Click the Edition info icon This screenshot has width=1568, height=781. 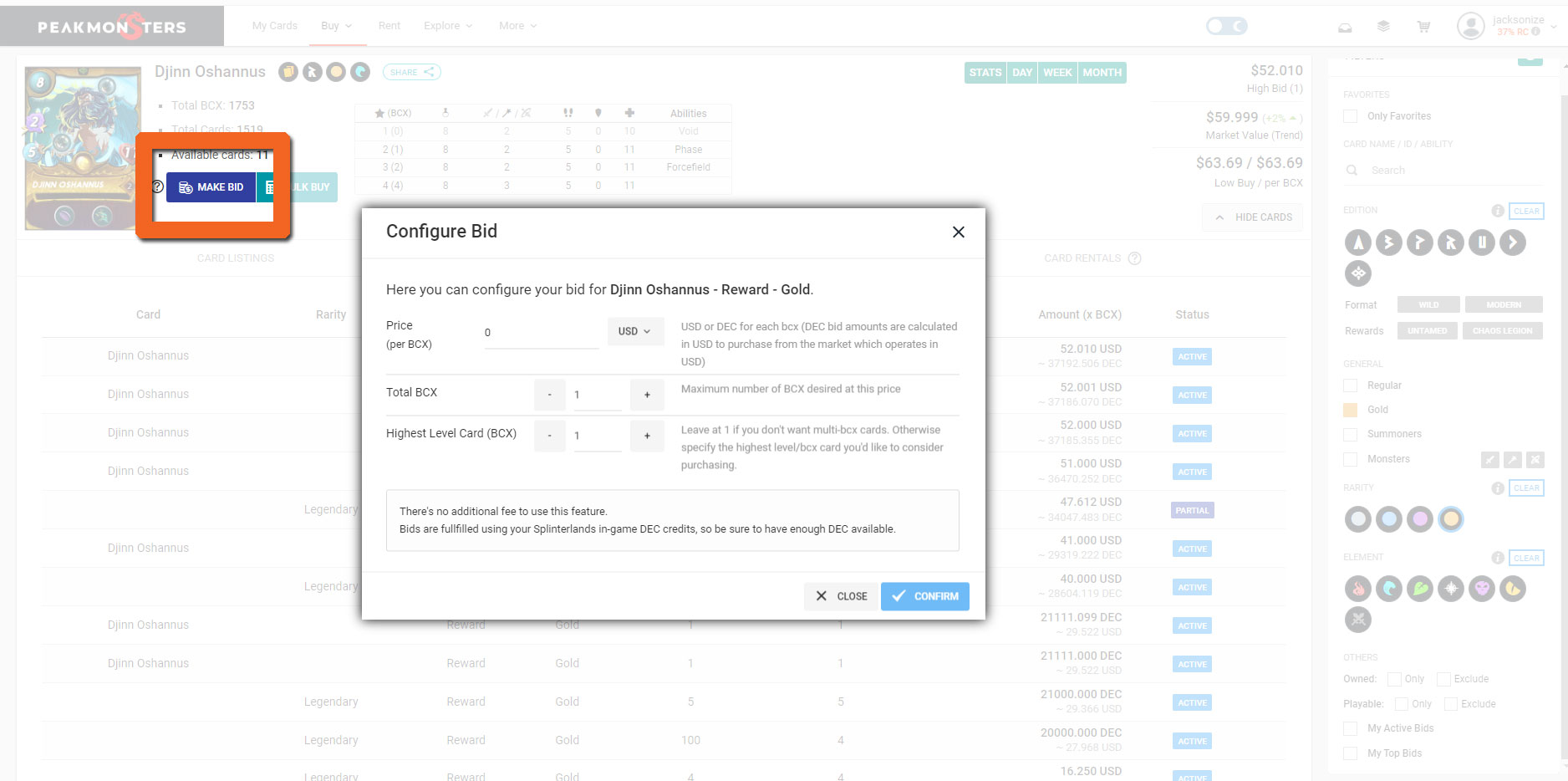click(1498, 211)
